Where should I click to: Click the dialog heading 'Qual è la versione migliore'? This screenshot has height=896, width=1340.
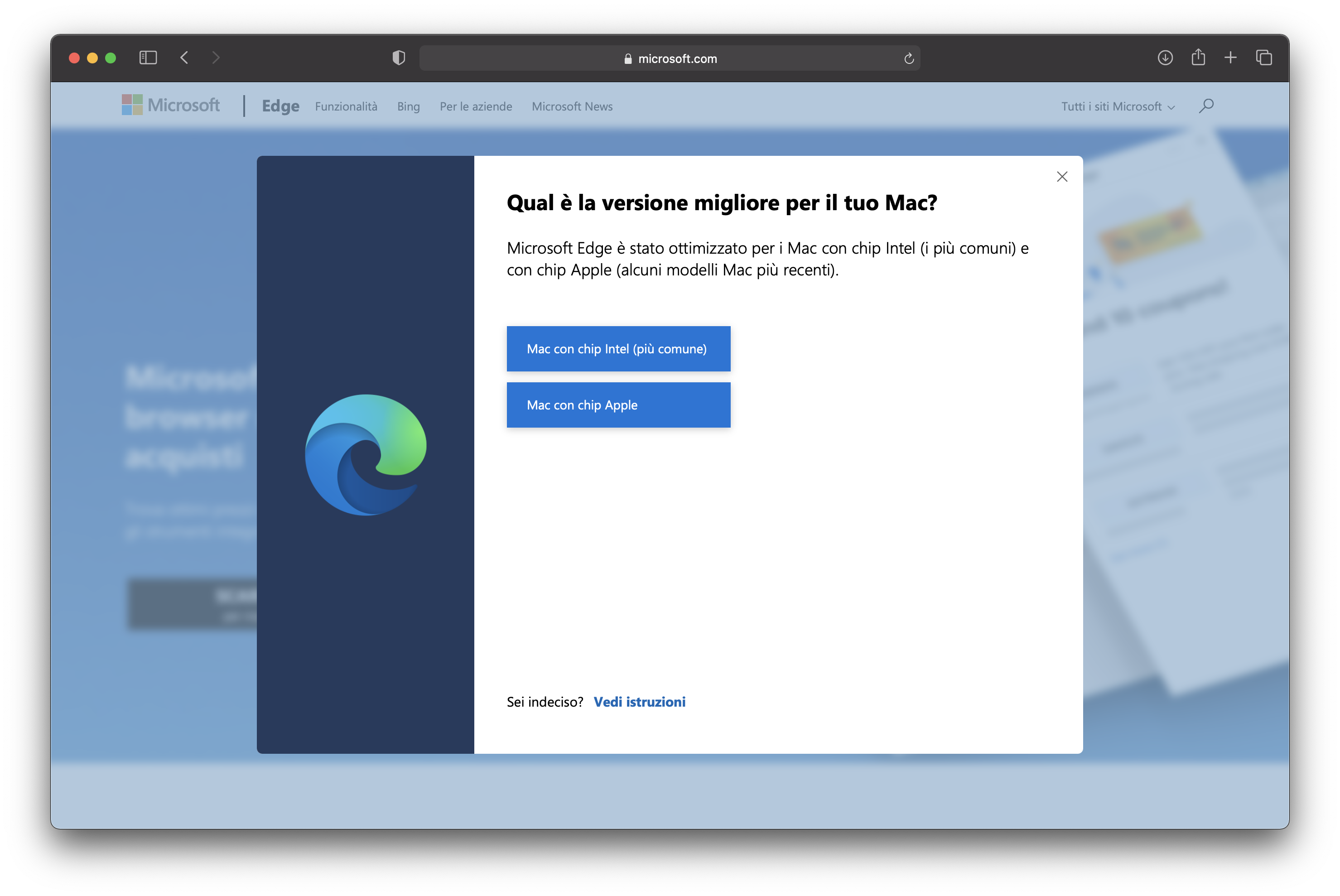click(x=722, y=203)
